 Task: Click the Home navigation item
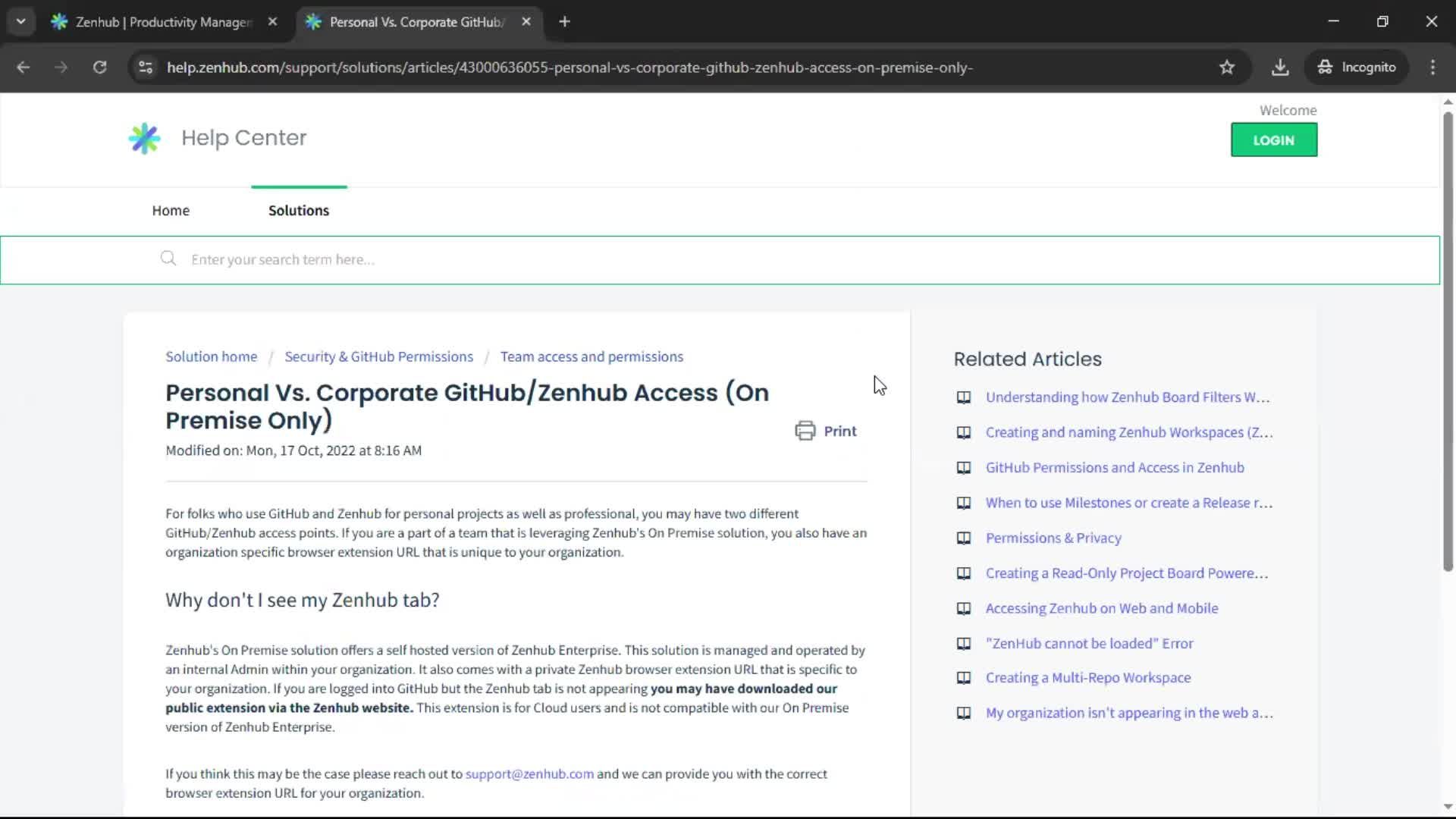171,210
